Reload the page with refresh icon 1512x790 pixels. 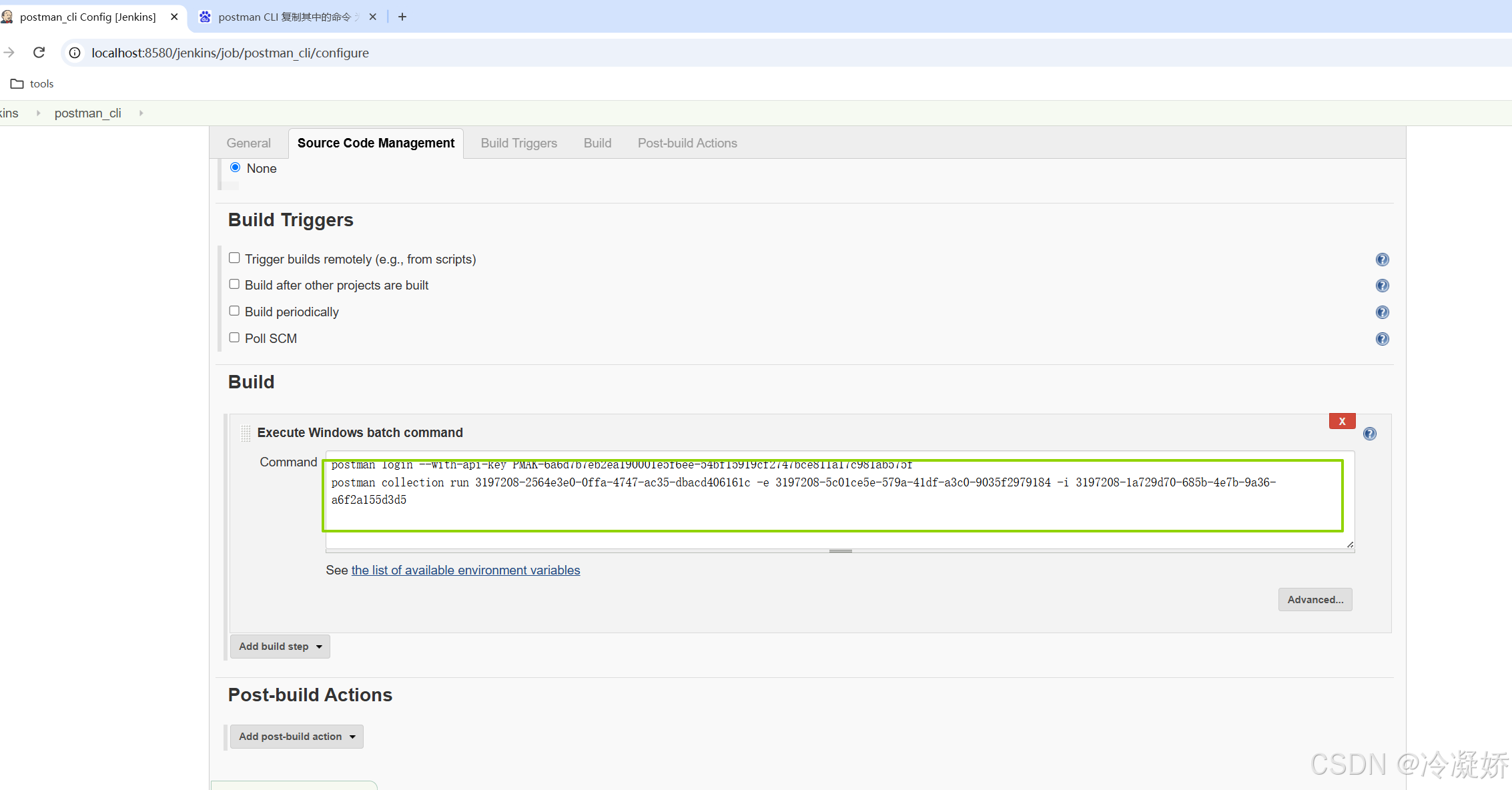tap(39, 52)
